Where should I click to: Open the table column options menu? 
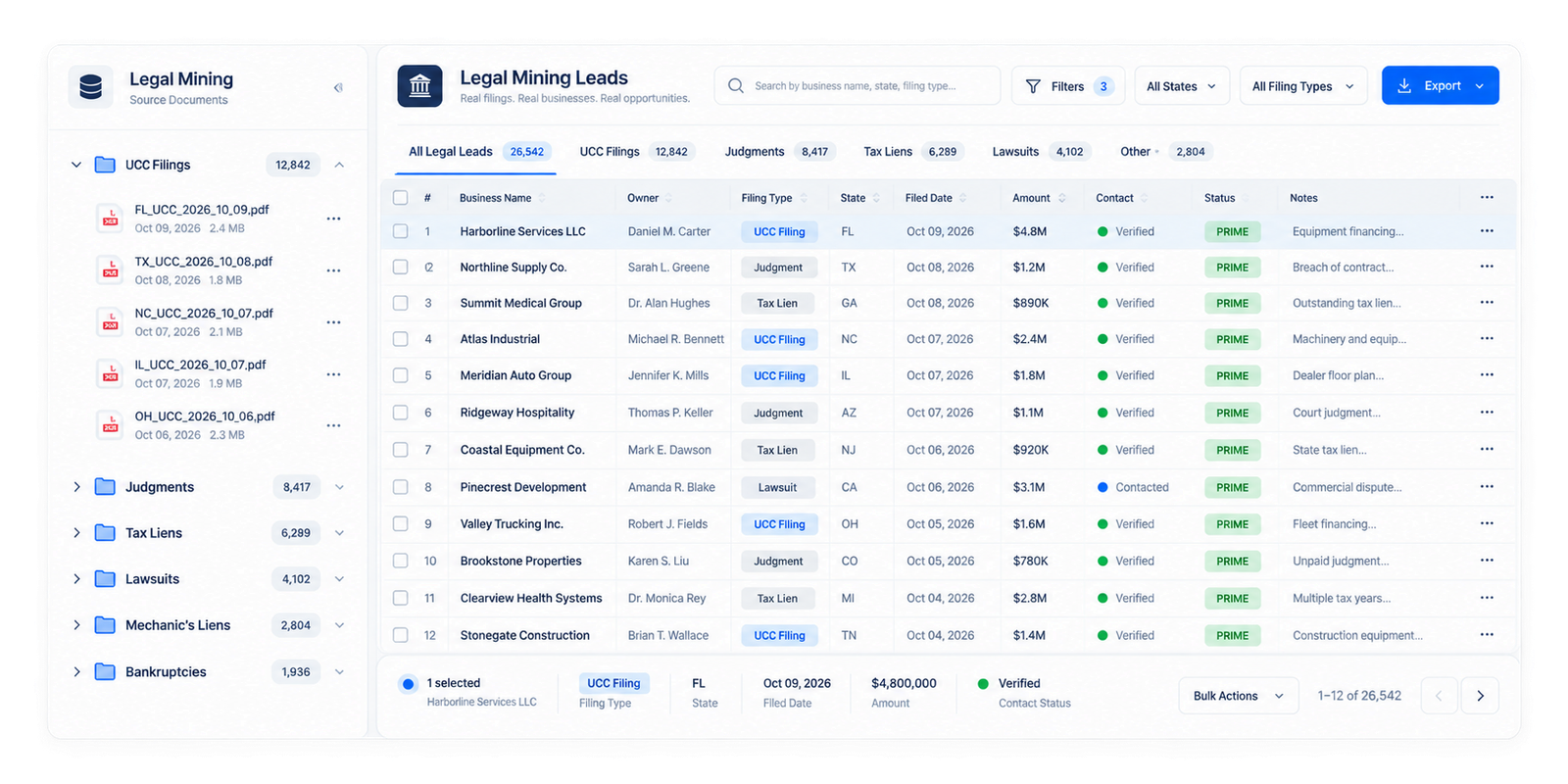click(x=1487, y=198)
